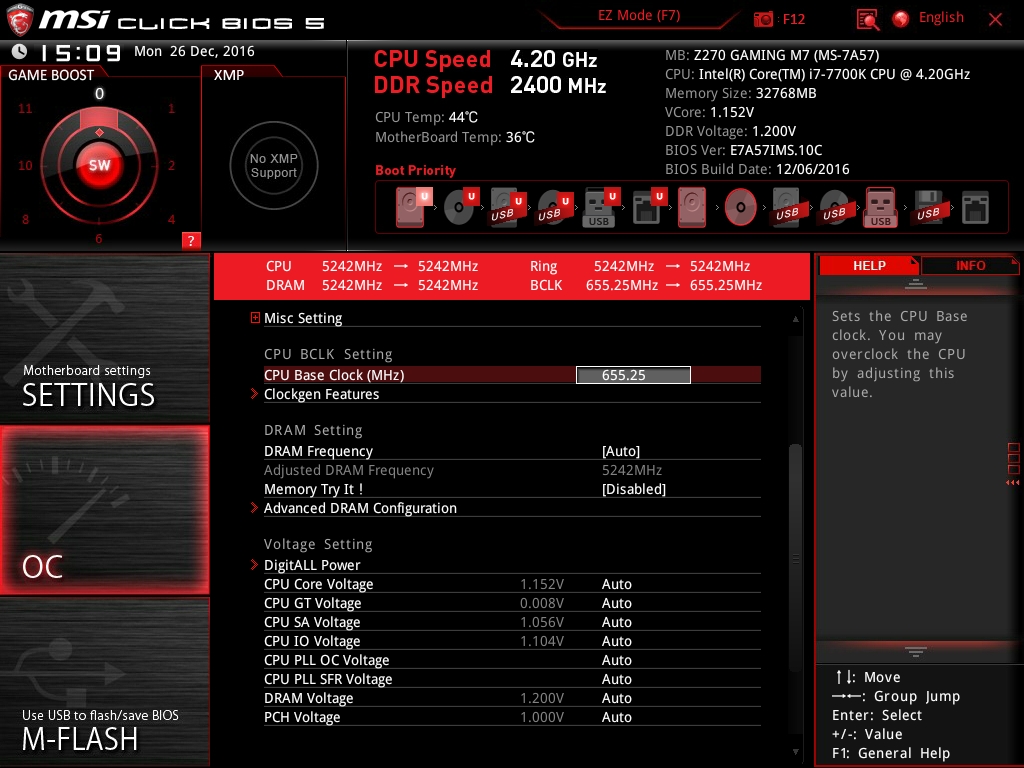Click the language globe icon
Viewport: 1024px width, 768px height.
pos(901,19)
